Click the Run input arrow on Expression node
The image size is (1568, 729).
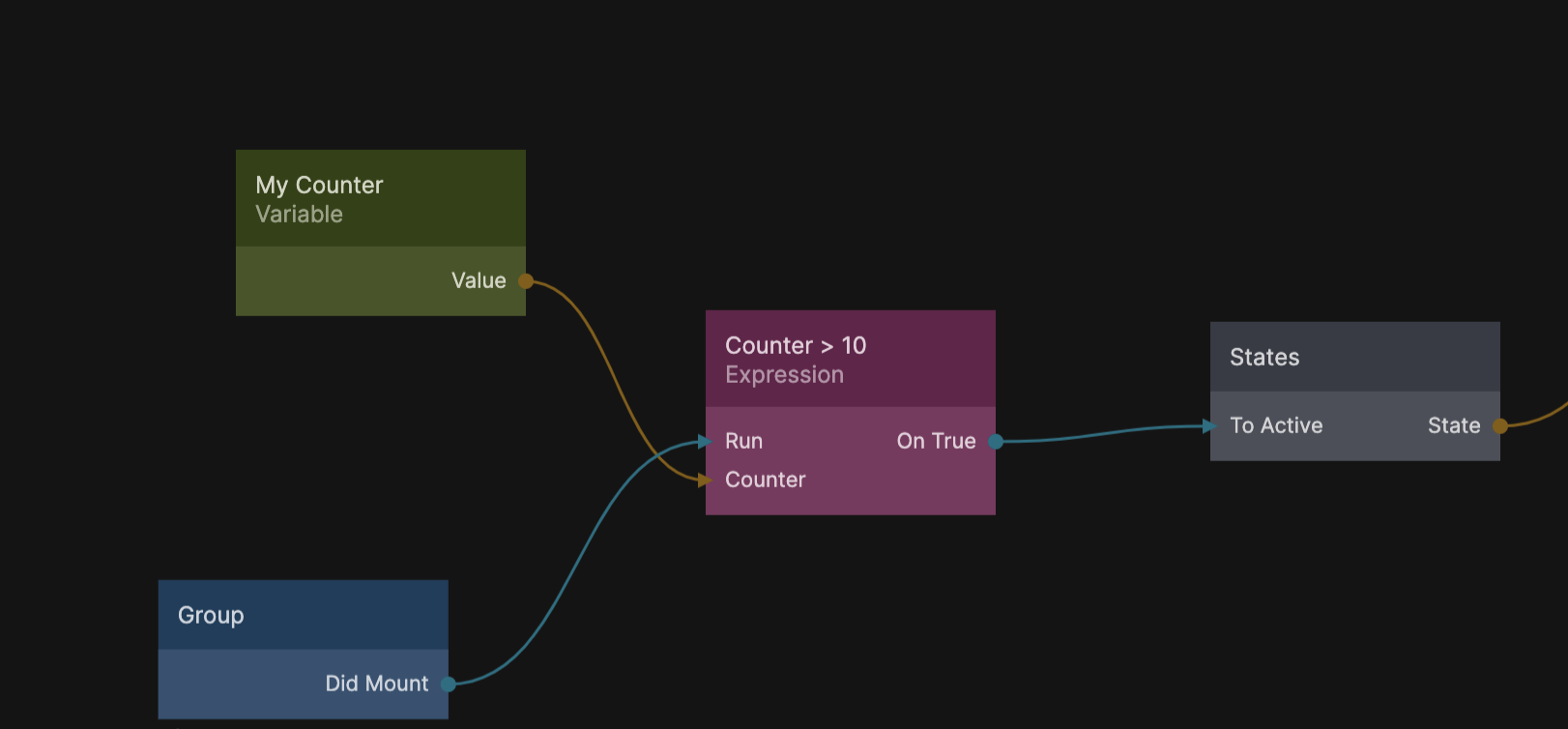[706, 442]
